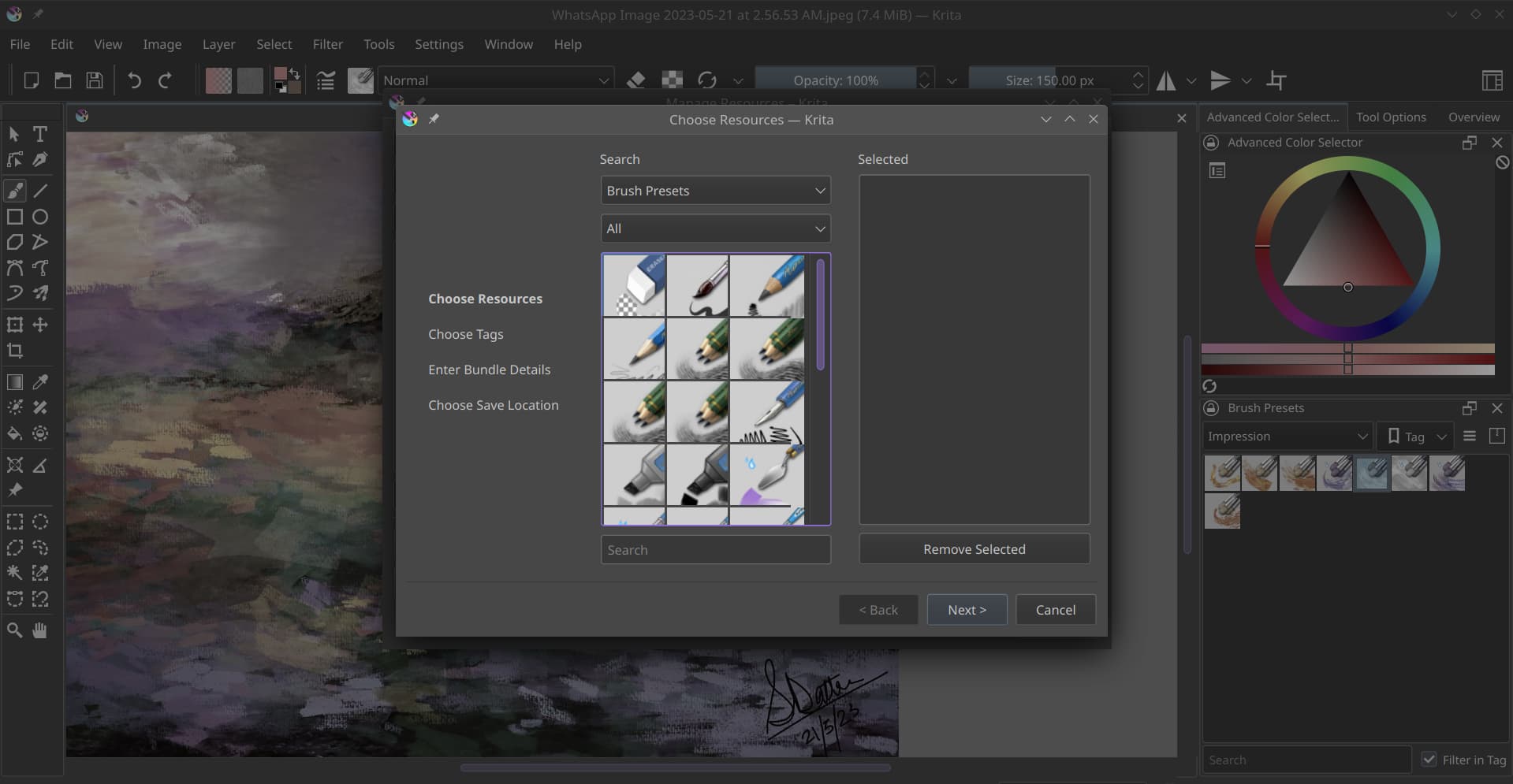The image size is (1513, 784).
Task: Open the Impression tag dropdown
Action: point(1287,437)
